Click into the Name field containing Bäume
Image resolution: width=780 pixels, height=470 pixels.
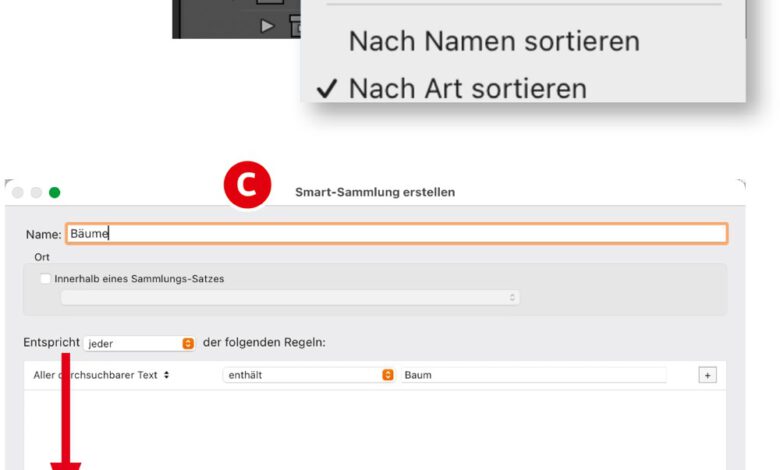coord(396,234)
